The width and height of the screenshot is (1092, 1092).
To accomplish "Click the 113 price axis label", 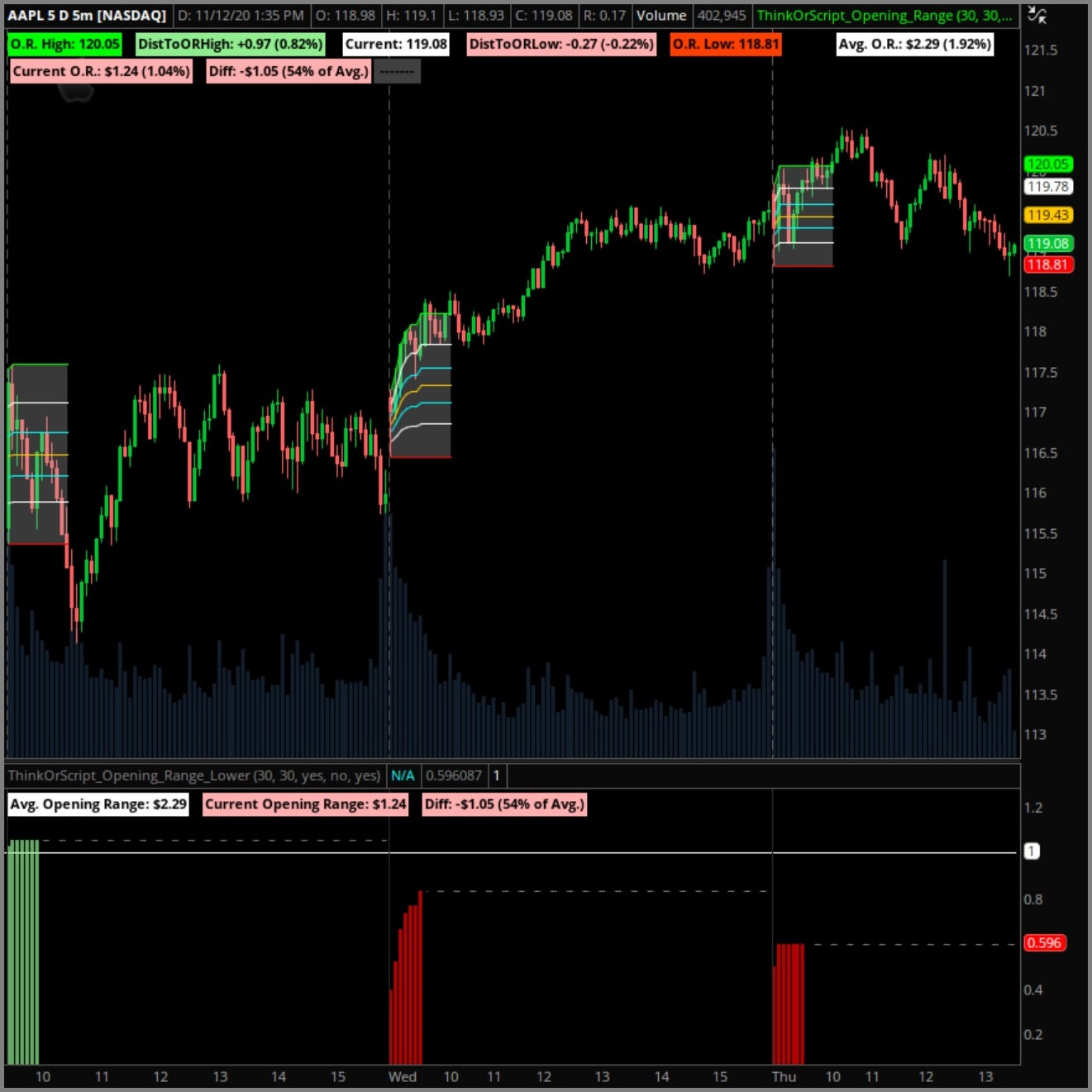I will pos(1035,734).
